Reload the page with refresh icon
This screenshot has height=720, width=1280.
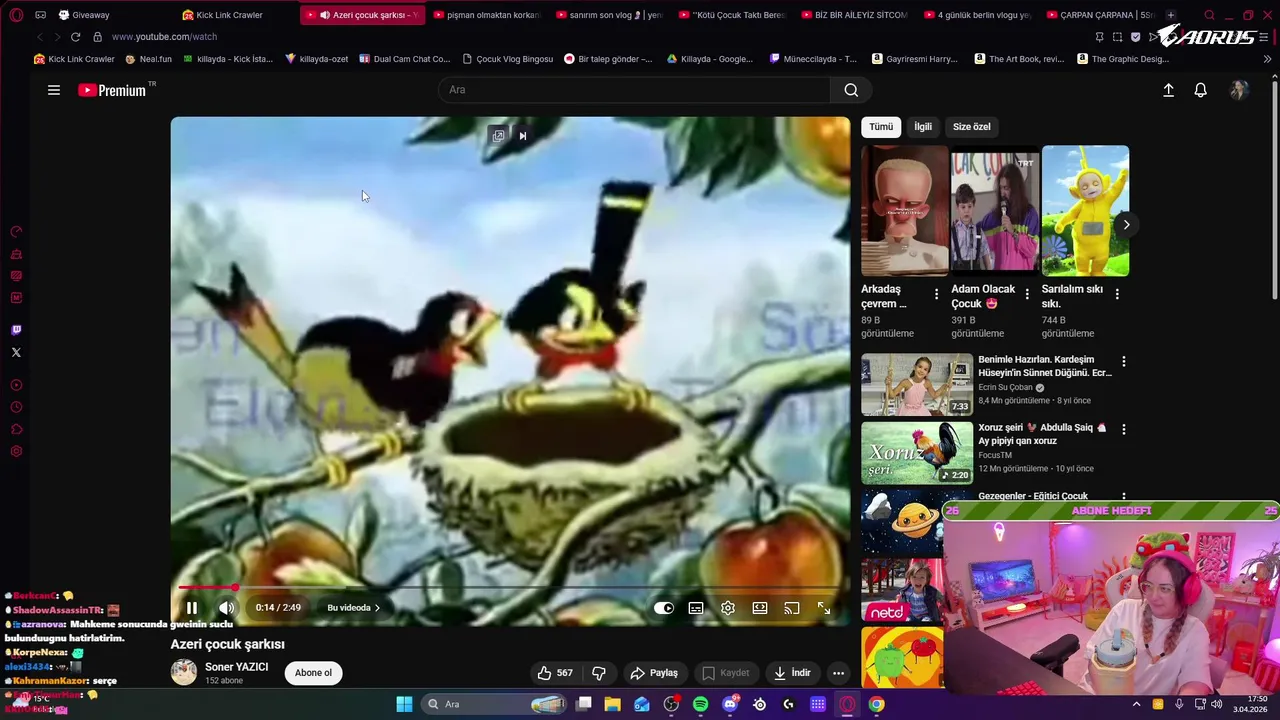[x=75, y=37]
